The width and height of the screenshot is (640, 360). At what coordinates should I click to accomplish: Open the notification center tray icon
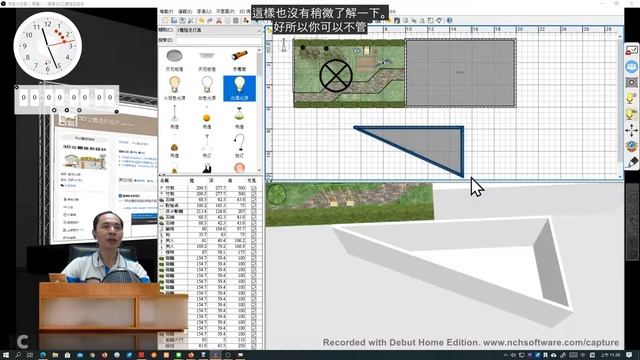630,355
